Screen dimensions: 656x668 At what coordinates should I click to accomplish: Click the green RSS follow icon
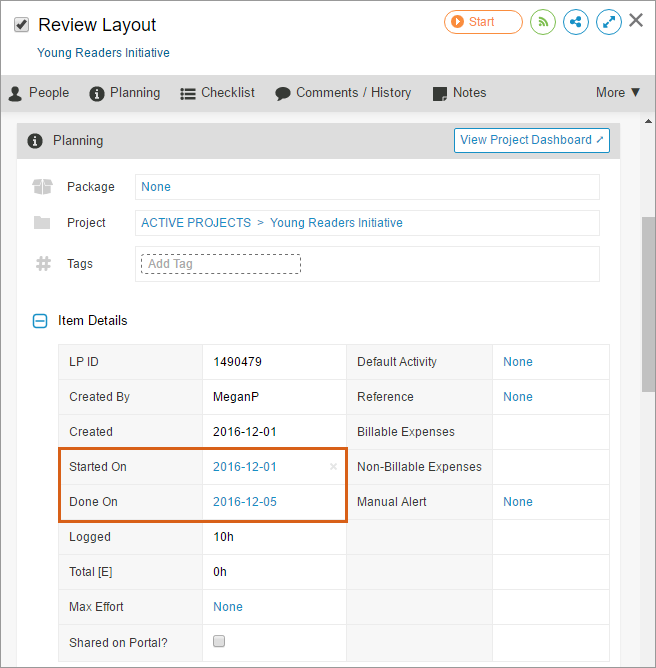click(543, 22)
